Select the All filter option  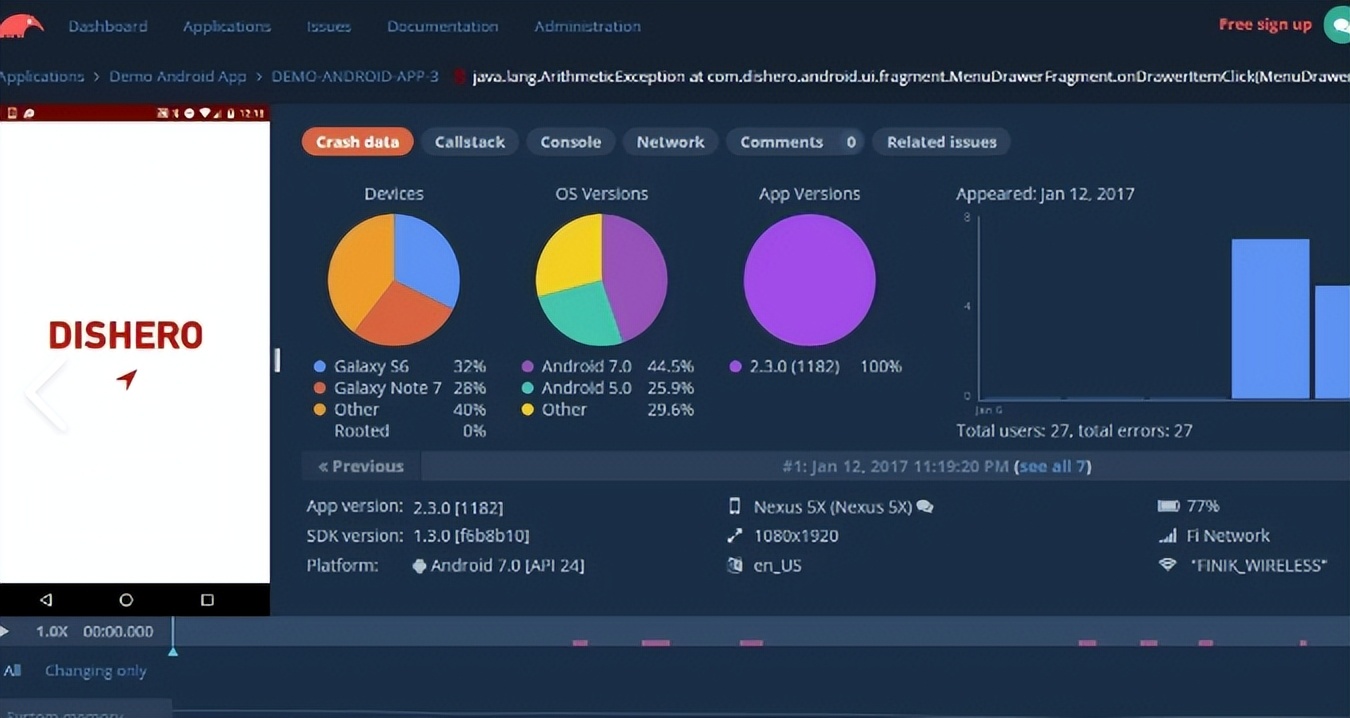pos(11,671)
